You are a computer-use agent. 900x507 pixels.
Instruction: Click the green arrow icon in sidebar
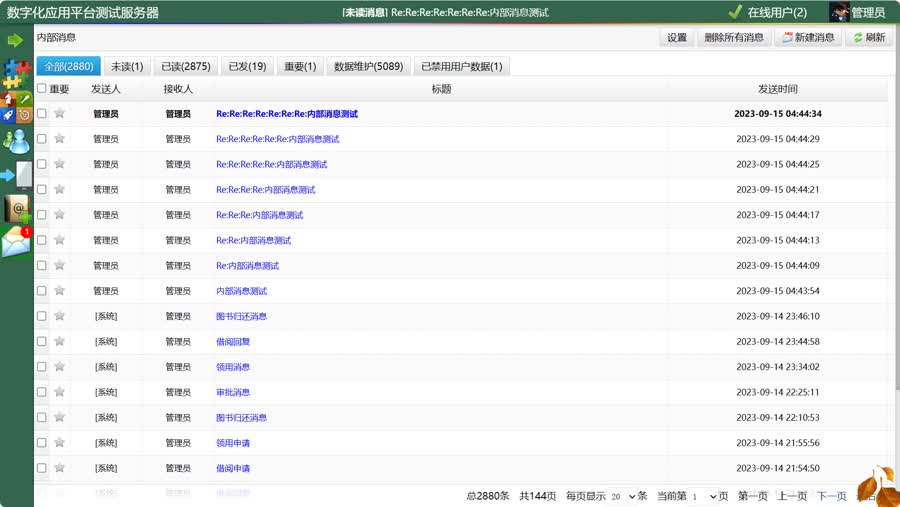tap(15, 40)
